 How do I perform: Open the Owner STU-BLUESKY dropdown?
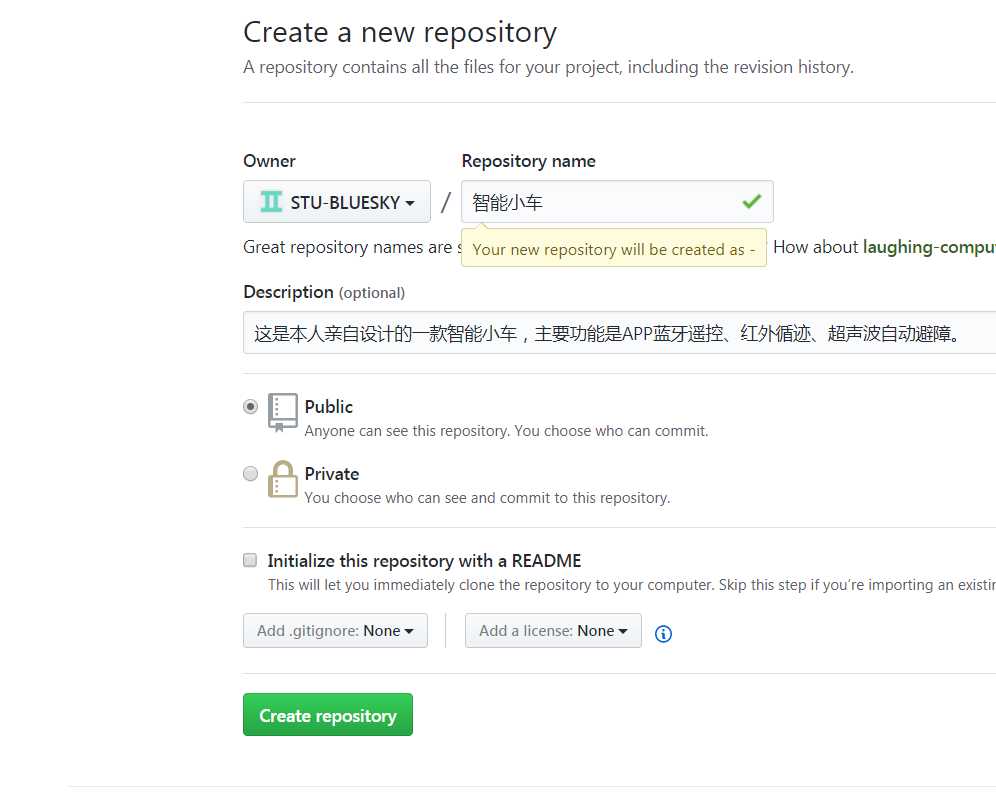pyautogui.click(x=337, y=201)
